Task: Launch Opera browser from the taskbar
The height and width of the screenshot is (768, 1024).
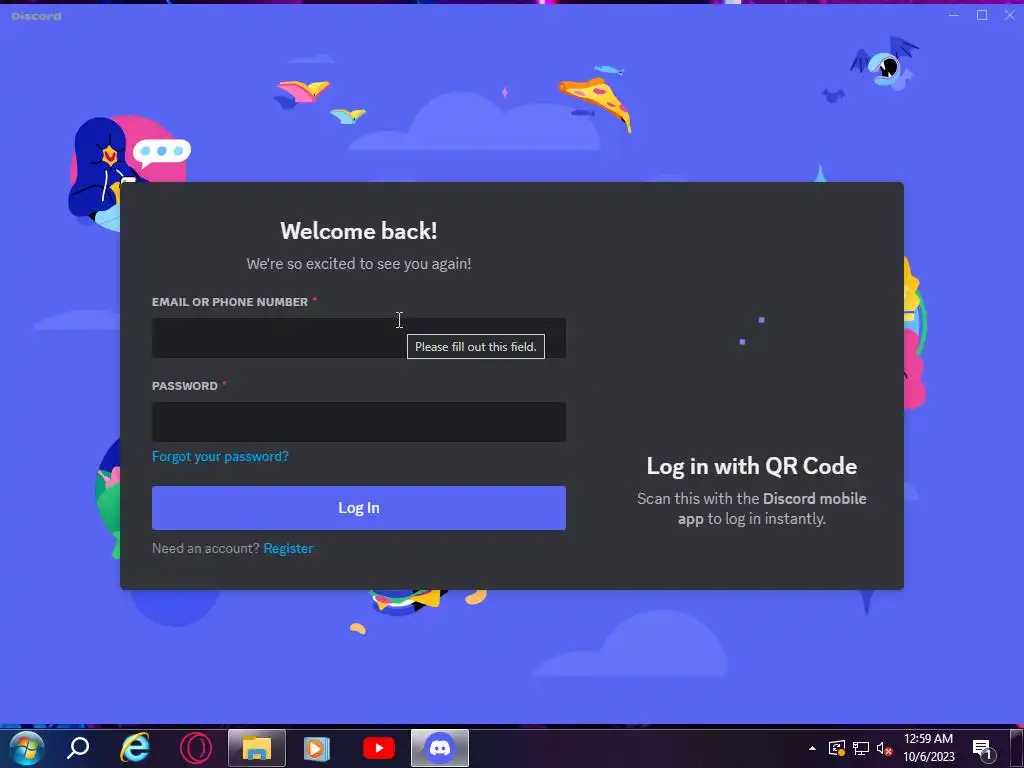Action: (x=196, y=748)
